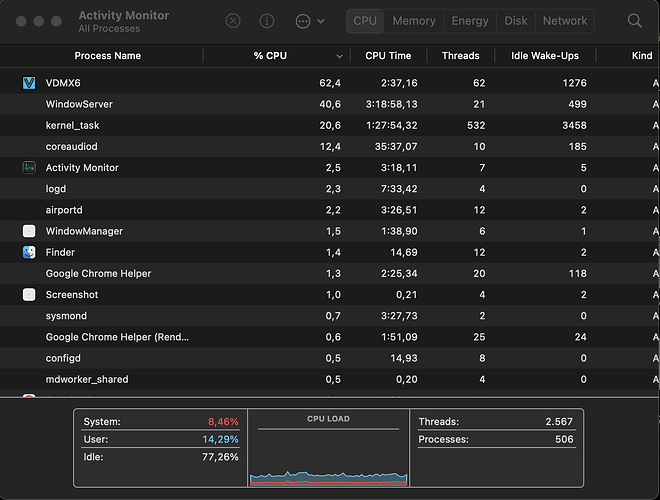Toggle sort direction chevron in % CPU column
660x500 pixels.
pyautogui.click(x=339, y=56)
